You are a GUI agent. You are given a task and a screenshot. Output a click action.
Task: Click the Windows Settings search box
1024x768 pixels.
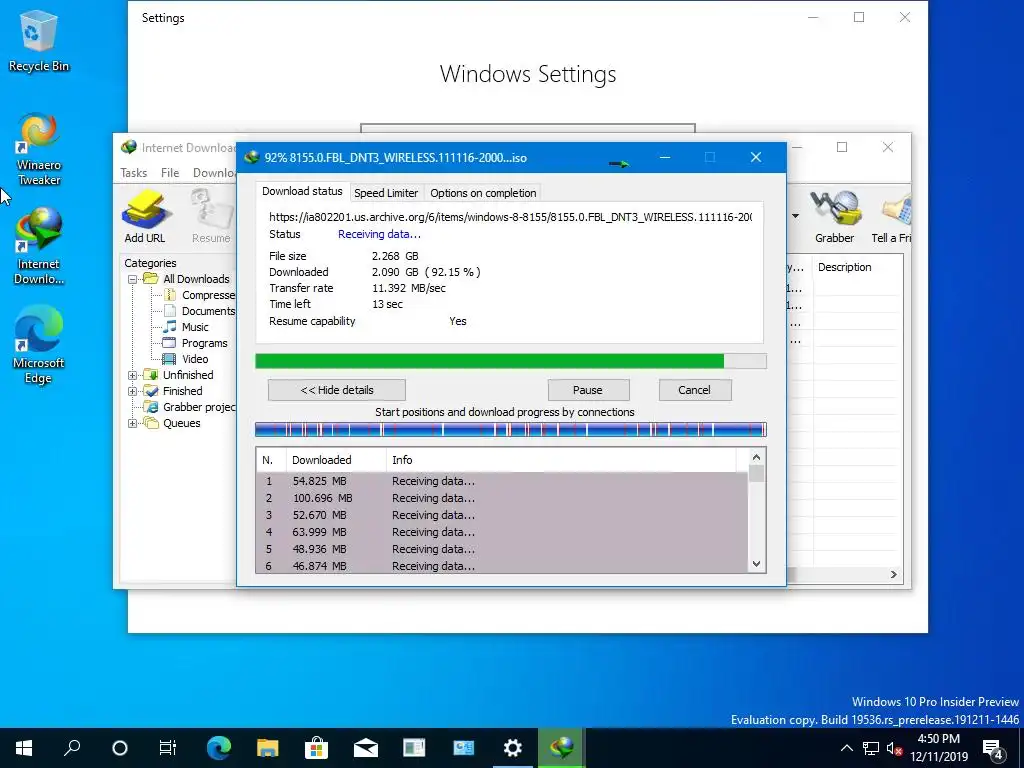pyautogui.click(x=528, y=128)
